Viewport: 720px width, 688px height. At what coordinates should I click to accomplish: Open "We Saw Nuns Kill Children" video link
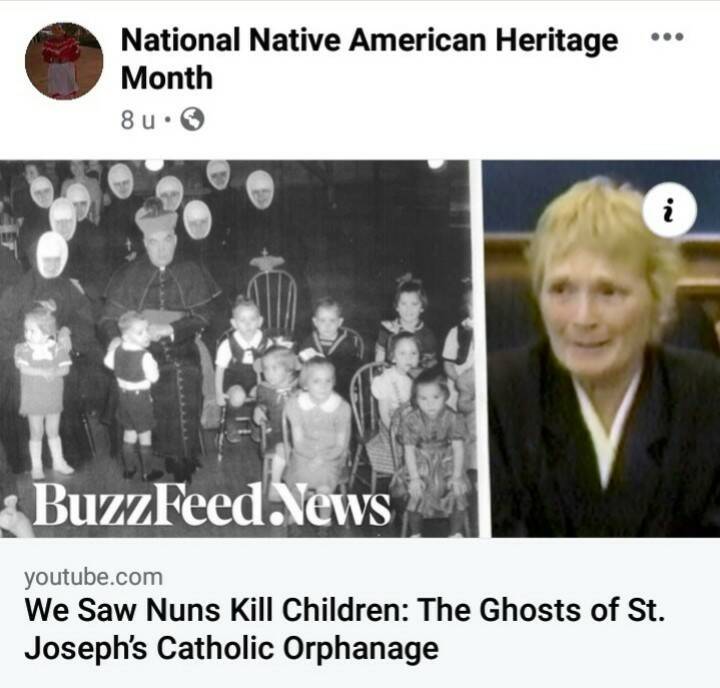pyautogui.click(x=345, y=629)
